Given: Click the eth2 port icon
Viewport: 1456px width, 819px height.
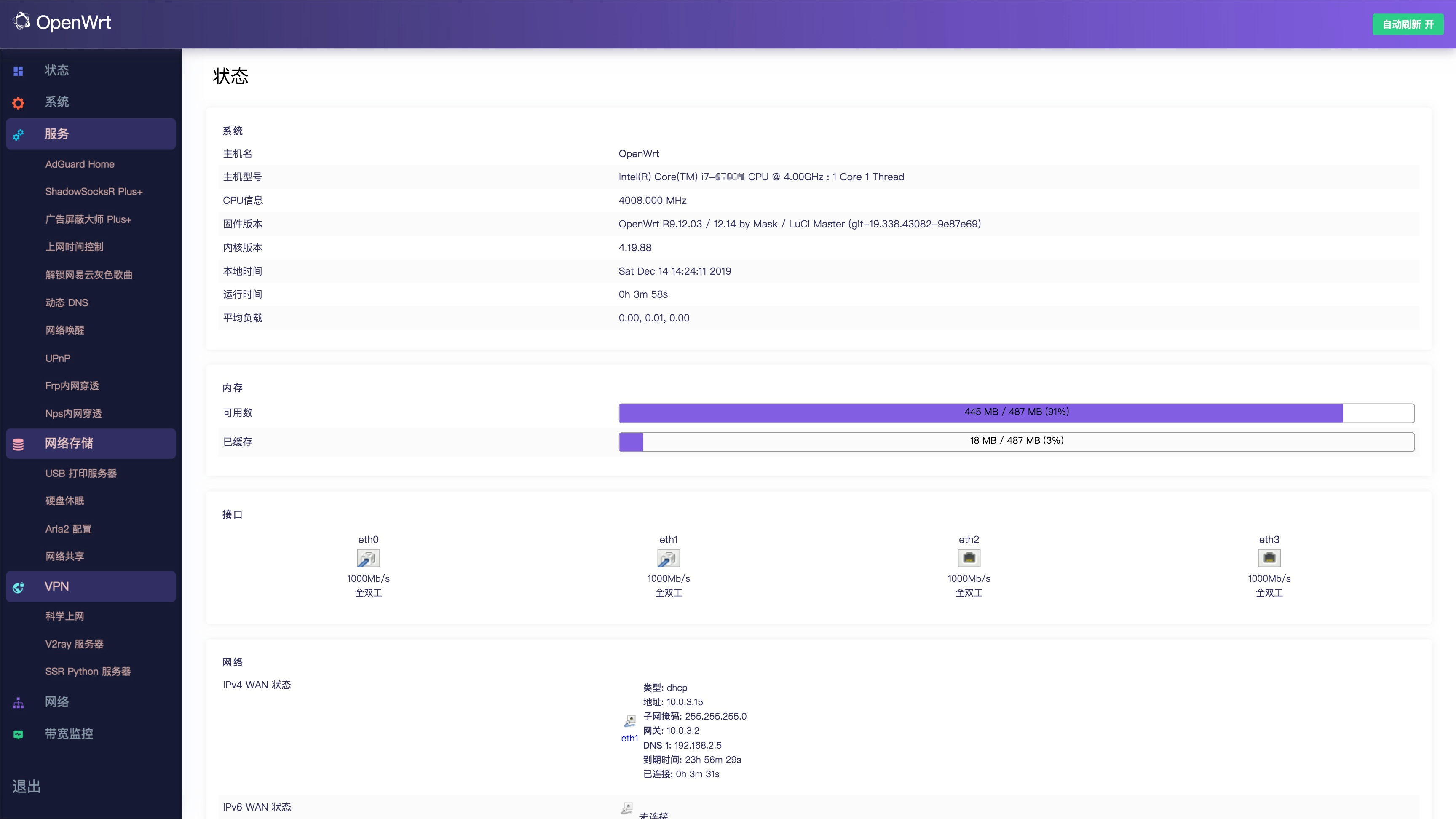Looking at the screenshot, I should [969, 558].
